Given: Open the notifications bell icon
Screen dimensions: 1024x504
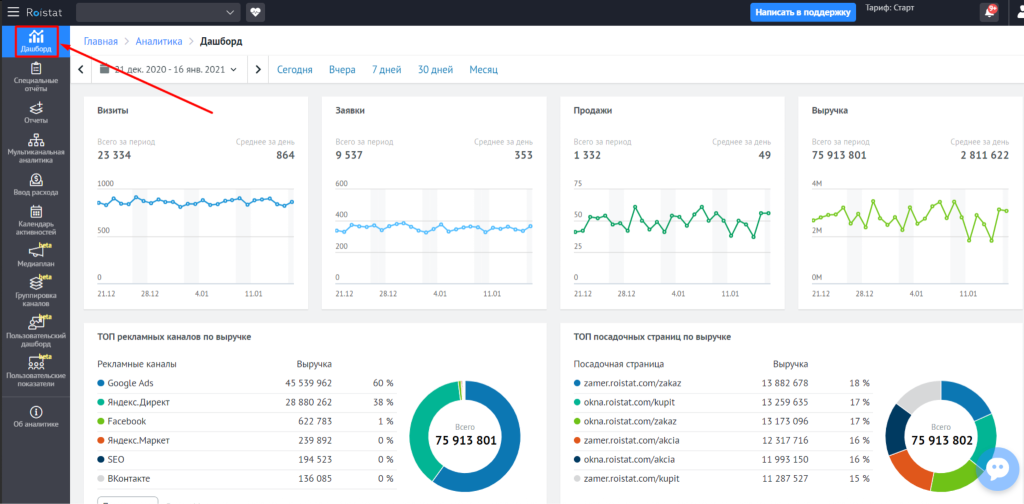Looking at the screenshot, I should (989, 12).
